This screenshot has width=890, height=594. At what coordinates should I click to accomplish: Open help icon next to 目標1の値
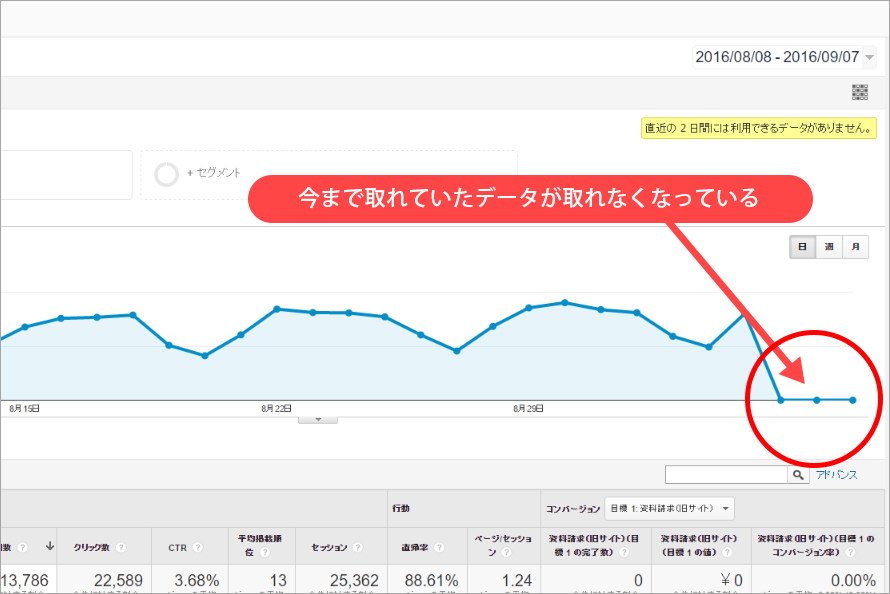(727, 553)
